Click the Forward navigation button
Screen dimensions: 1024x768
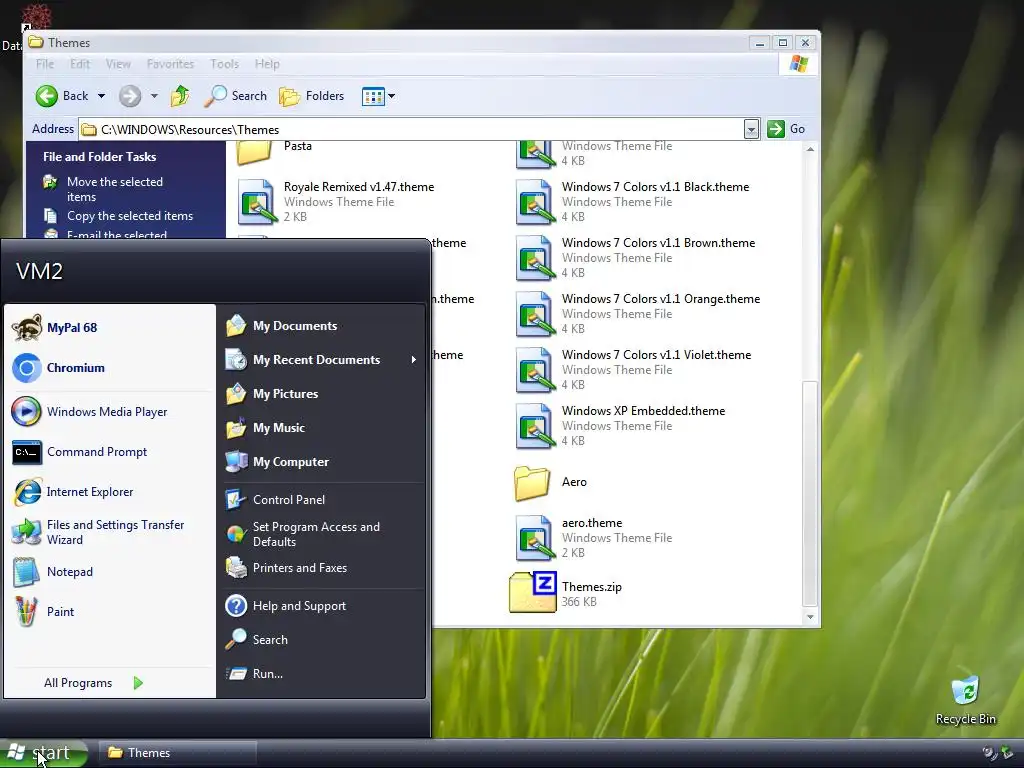[130, 96]
